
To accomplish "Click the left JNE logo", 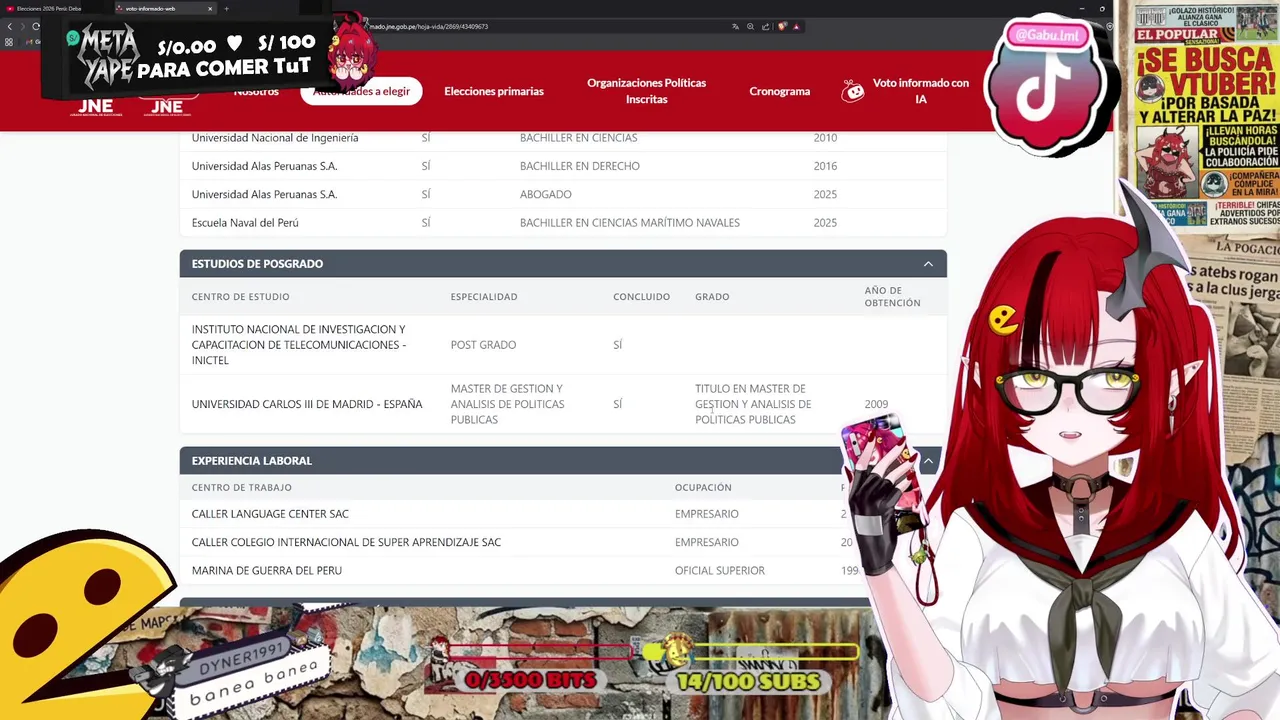I will (96, 107).
